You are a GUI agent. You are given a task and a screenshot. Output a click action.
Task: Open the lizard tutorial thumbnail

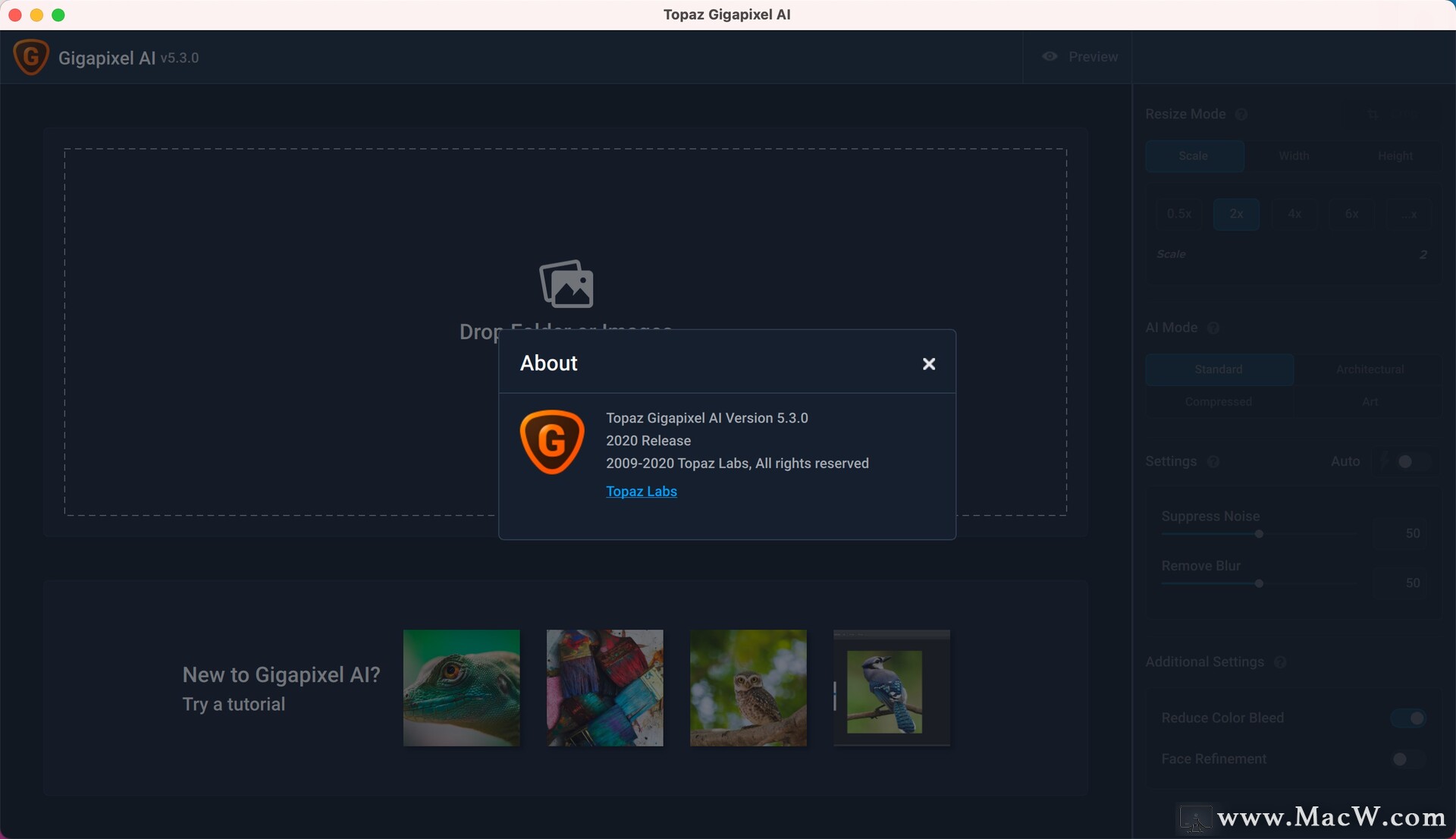click(x=462, y=688)
